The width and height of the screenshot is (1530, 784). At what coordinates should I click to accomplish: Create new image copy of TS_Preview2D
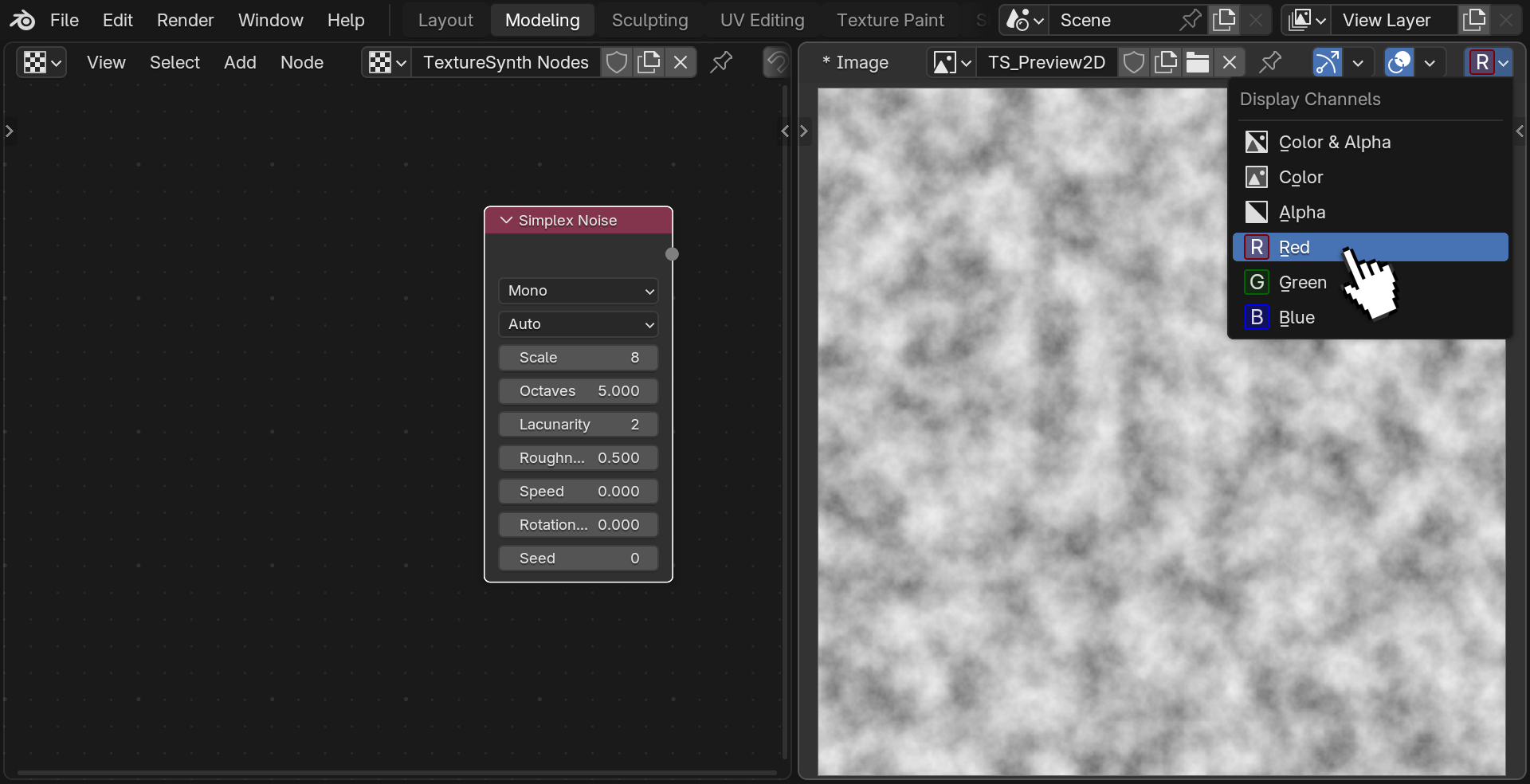(1166, 62)
